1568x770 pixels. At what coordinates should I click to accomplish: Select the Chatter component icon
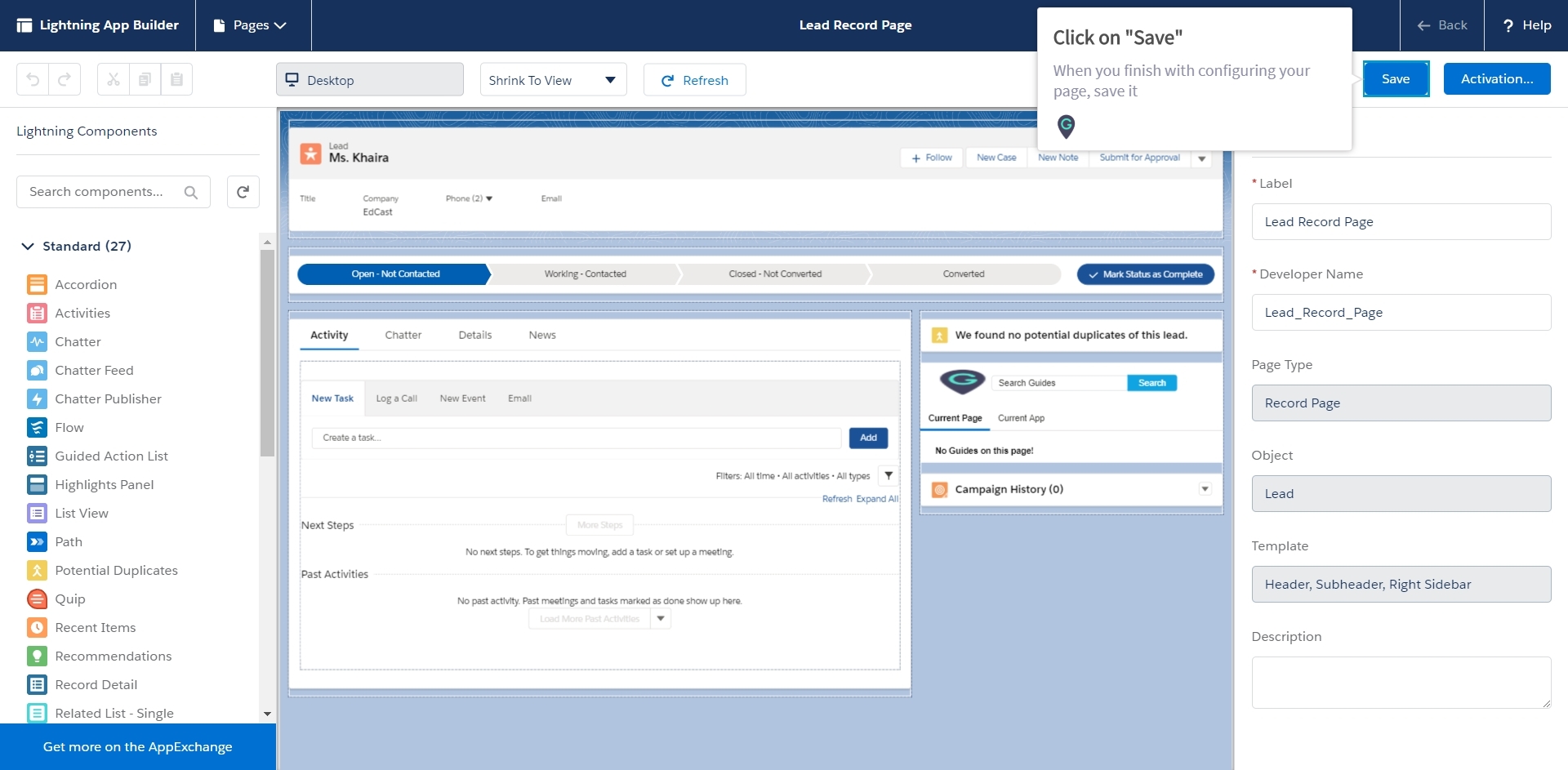pos(37,341)
